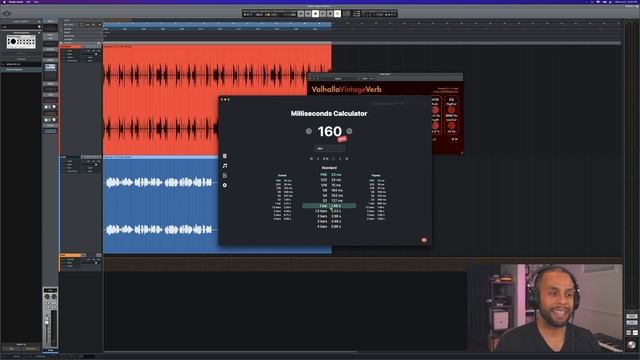Adjust the channel volume fader at bottom left
The height and width of the screenshot is (360, 640).
click(47, 322)
